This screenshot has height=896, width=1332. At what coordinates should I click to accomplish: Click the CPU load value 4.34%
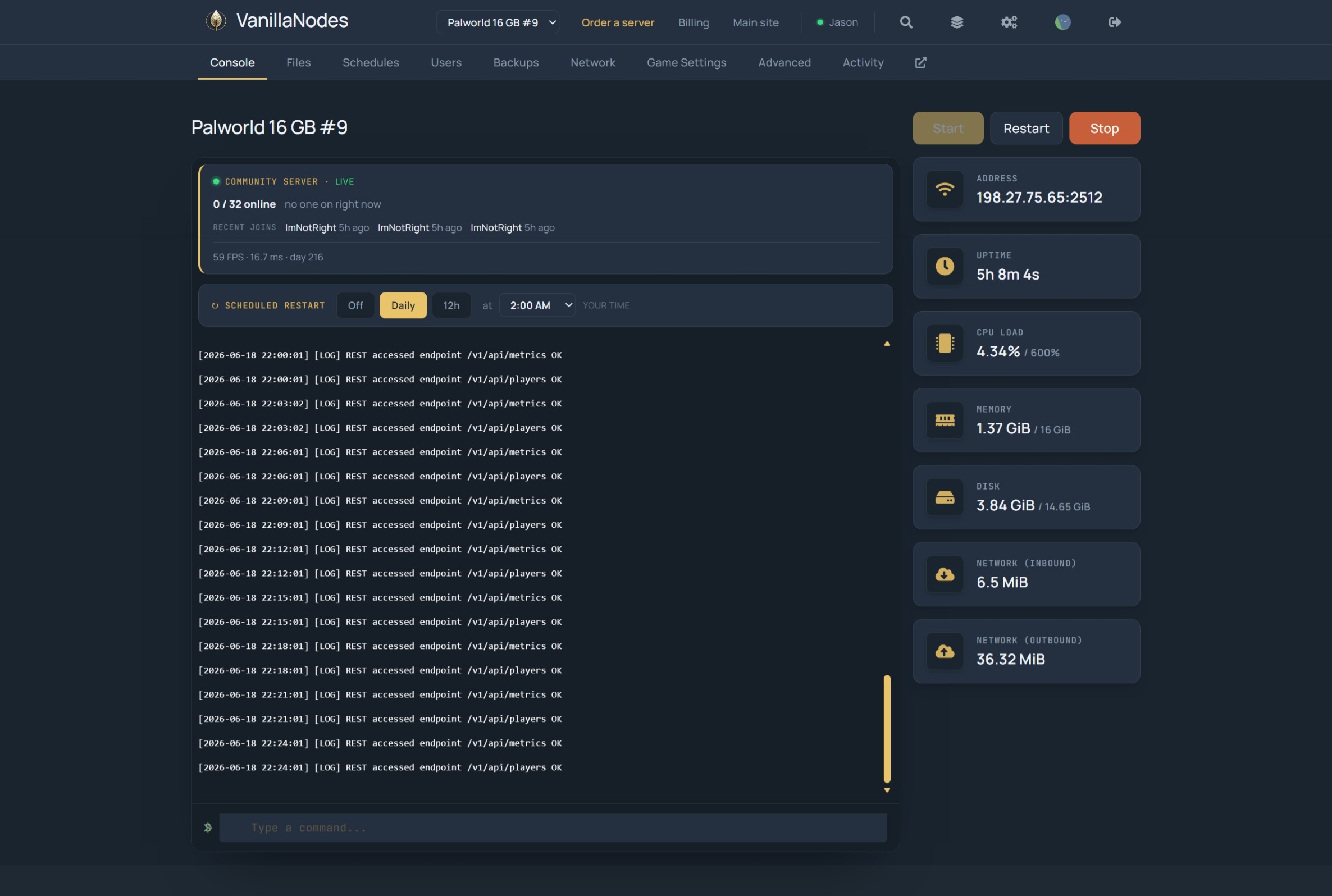tap(998, 351)
